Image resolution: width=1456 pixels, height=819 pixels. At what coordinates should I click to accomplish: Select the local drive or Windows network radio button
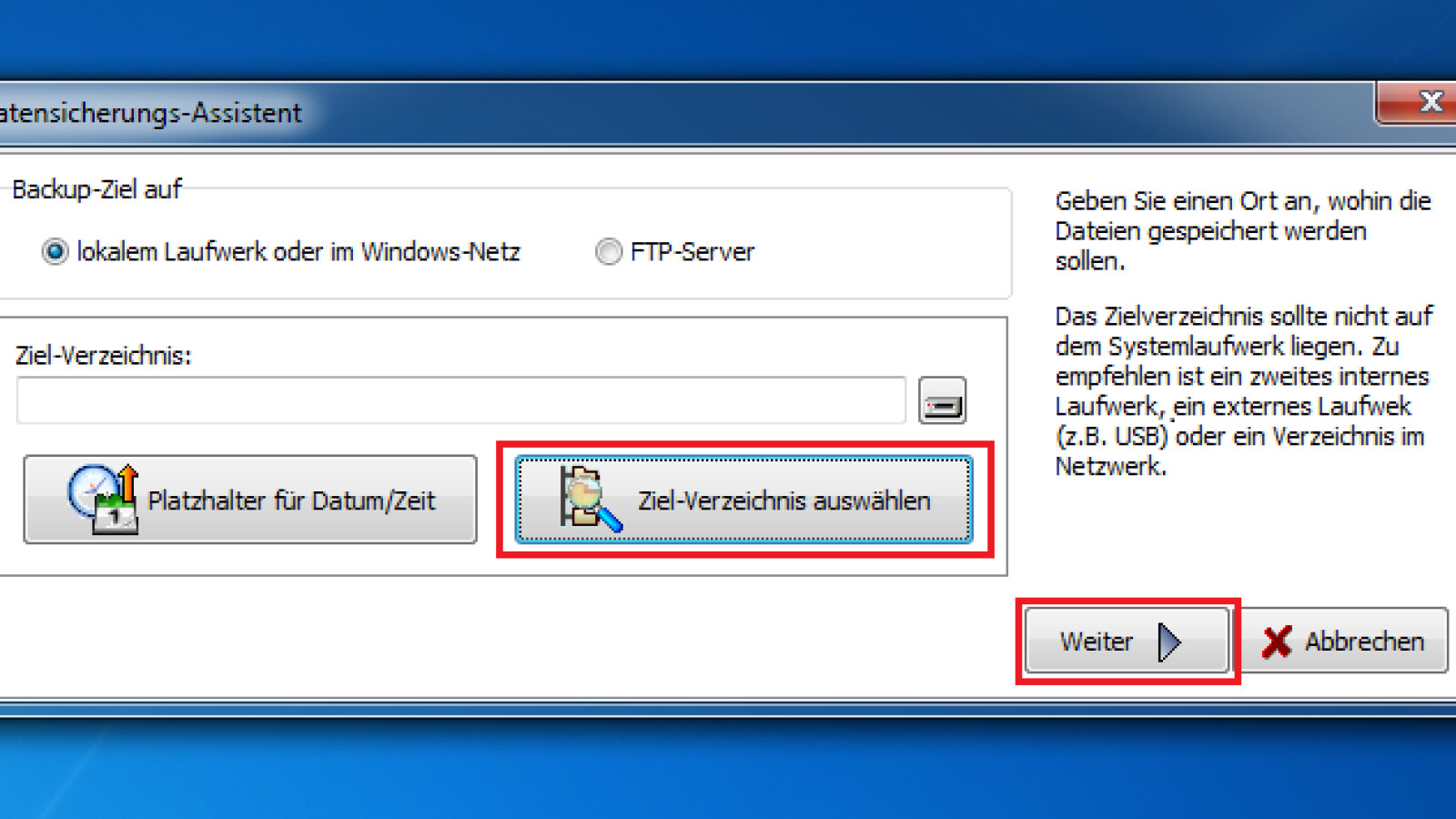pyautogui.click(x=55, y=251)
